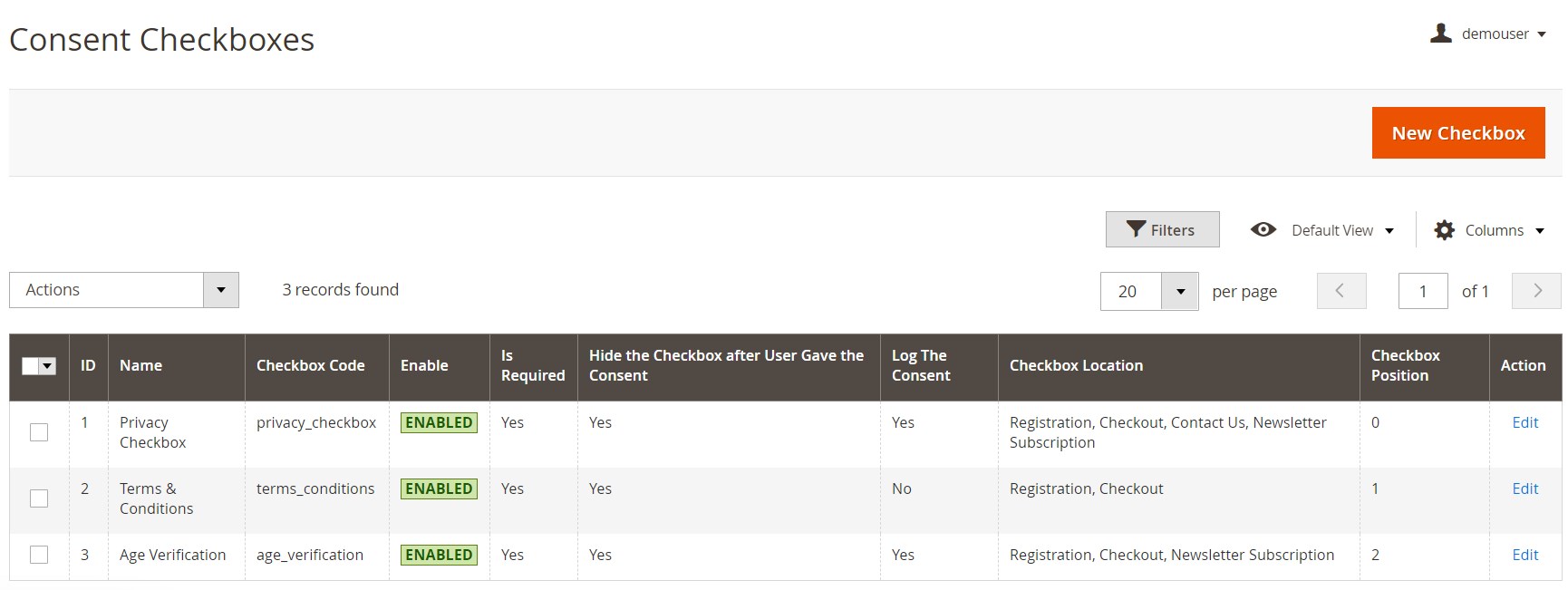This screenshot has height=590, width=1568.
Task: Select the Privacy Checkbox row checkbox
Action: coord(39,432)
